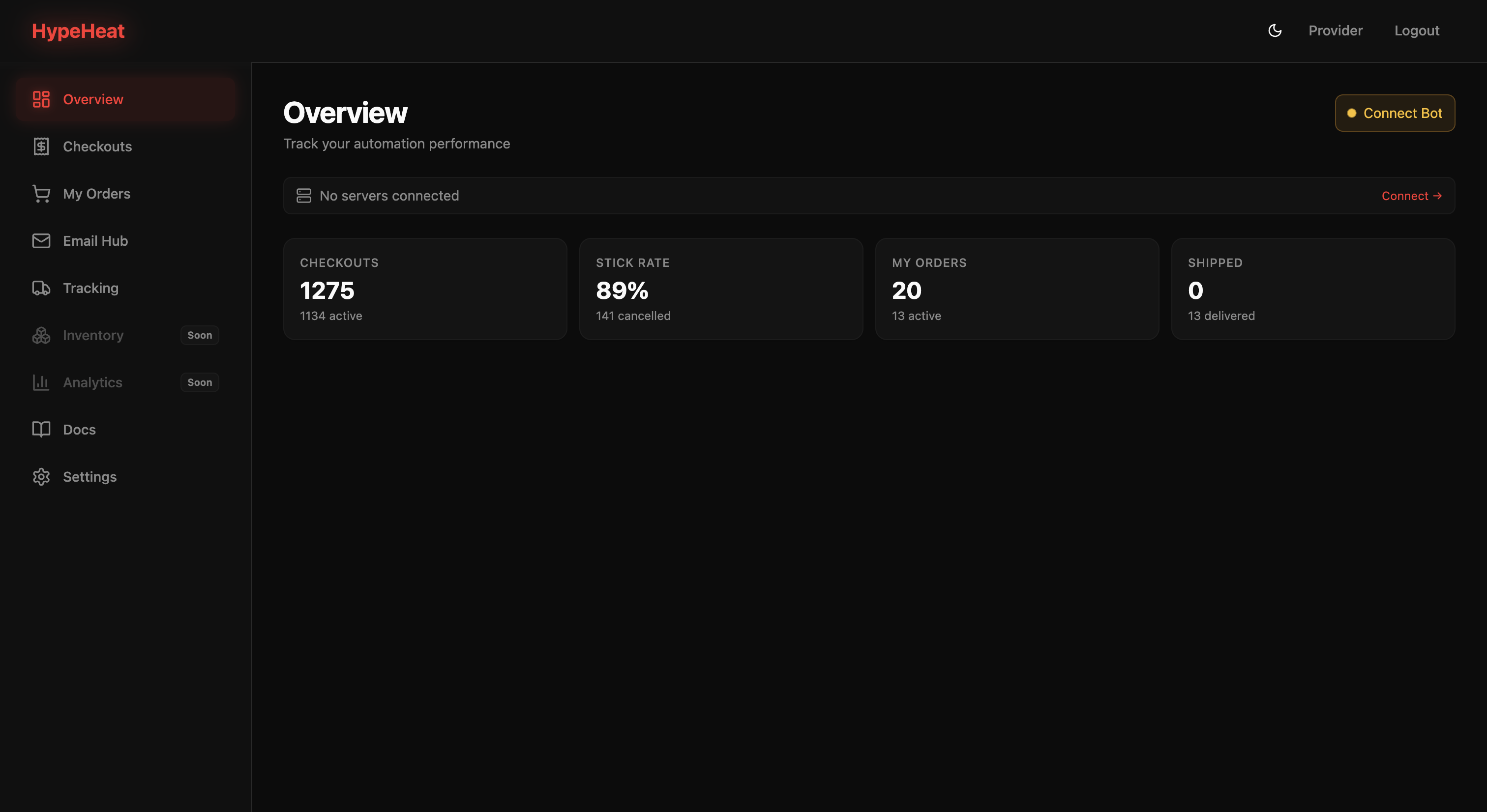Click the "13 delivered" text
This screenshot has width=1487, height=812.
[1221, 316]
